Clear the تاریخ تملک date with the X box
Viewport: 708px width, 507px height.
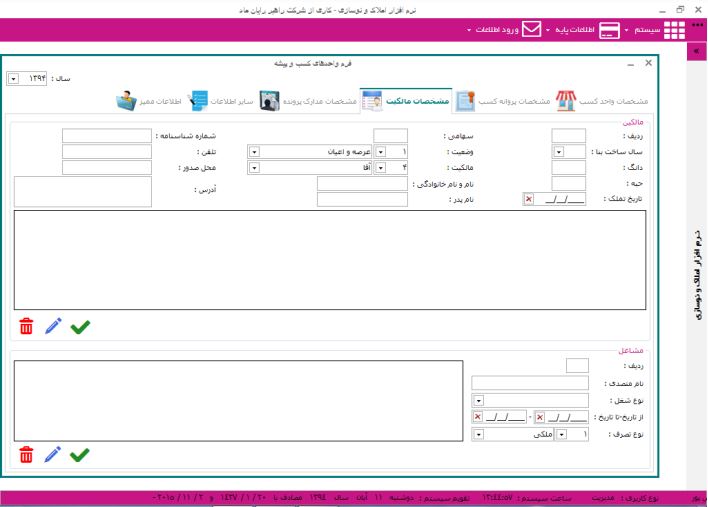click(x=528, y=199)
